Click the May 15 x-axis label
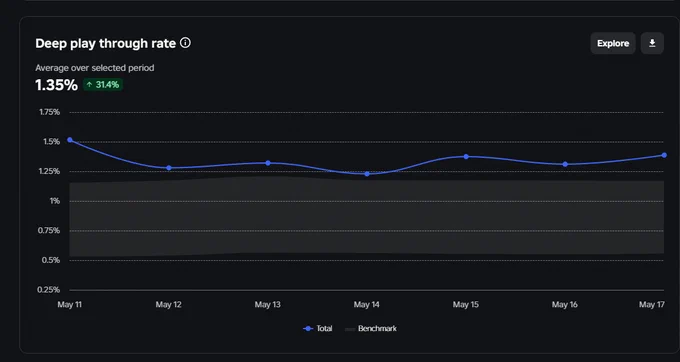This screenshot has width=680, height=362. click(466, 305)
